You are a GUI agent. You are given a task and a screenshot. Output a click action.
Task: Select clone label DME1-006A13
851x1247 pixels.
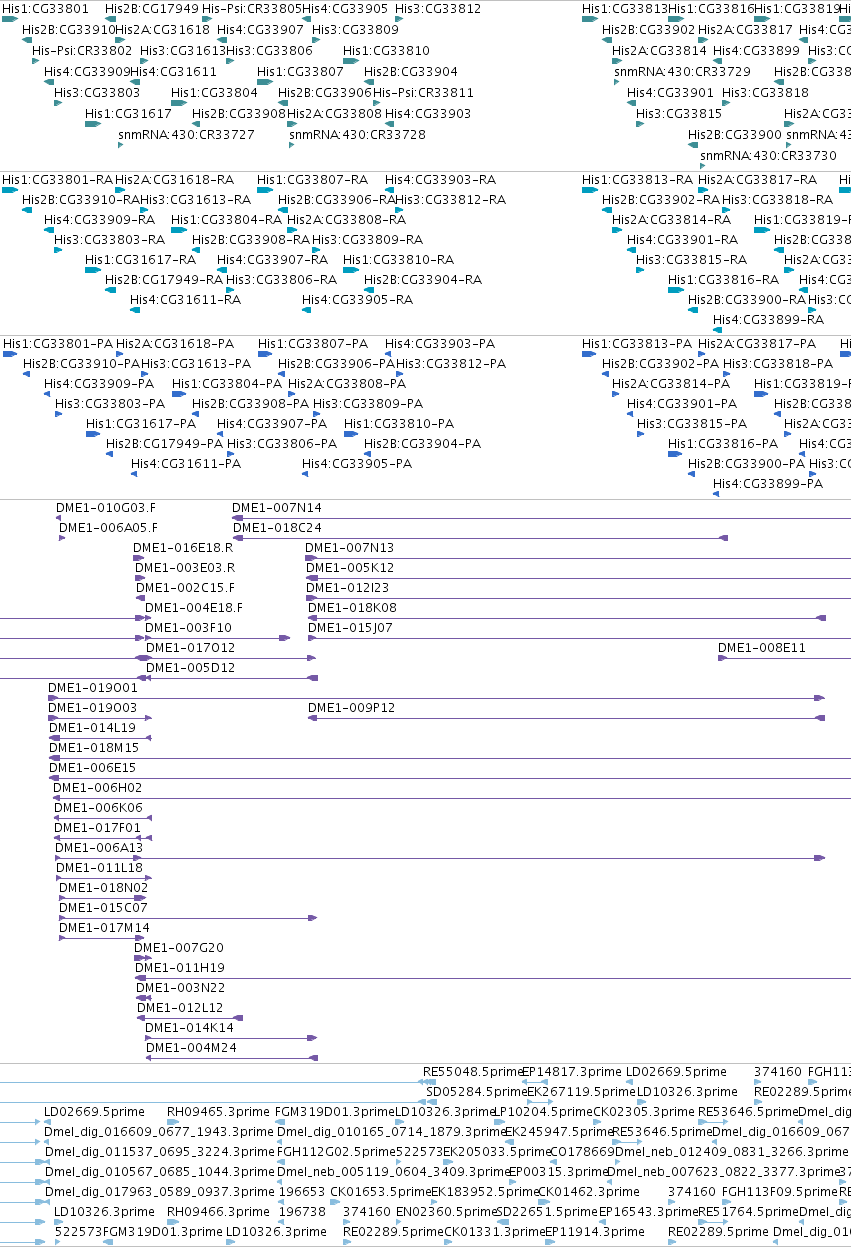click(99, 848)
